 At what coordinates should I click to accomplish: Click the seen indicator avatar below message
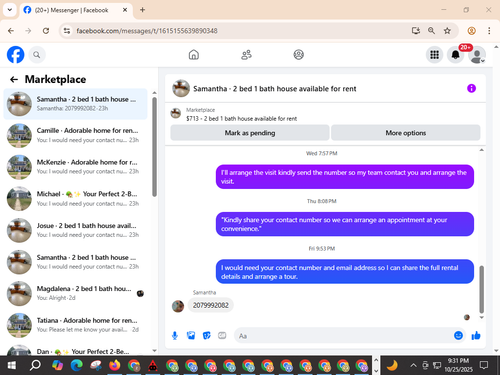[x=467, y=317]
